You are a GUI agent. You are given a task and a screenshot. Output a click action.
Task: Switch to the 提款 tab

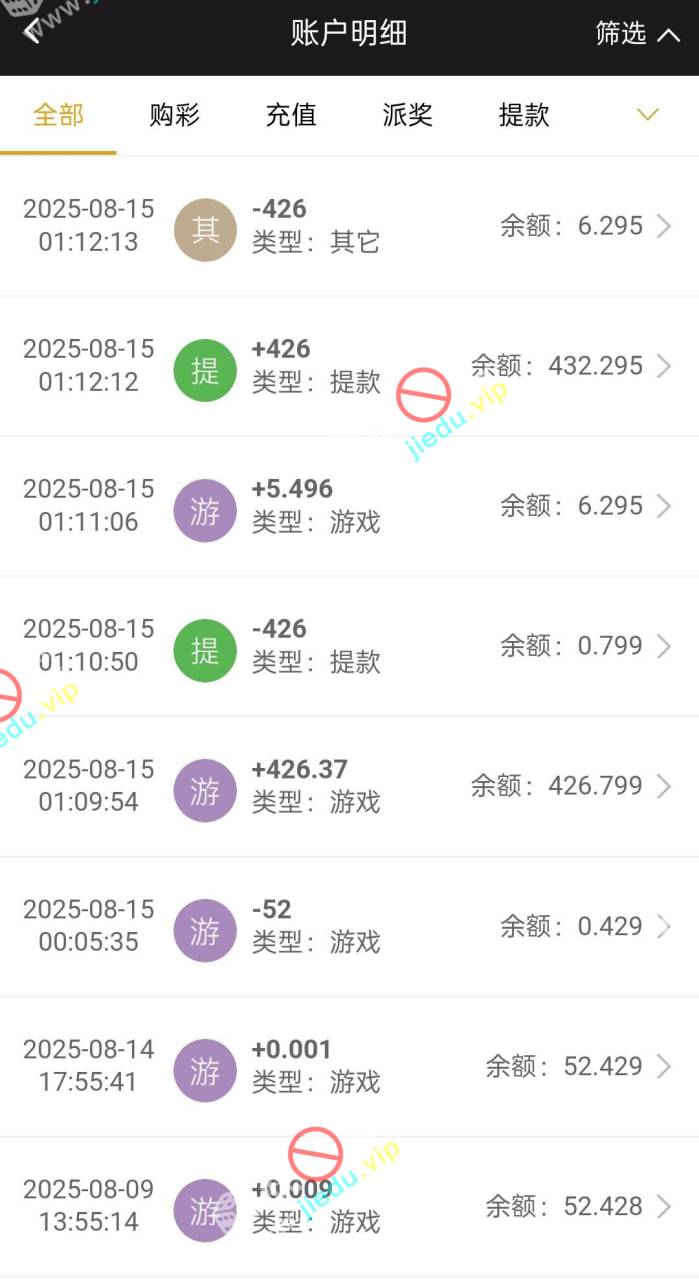pyautogui.click(x=524, y=115)
